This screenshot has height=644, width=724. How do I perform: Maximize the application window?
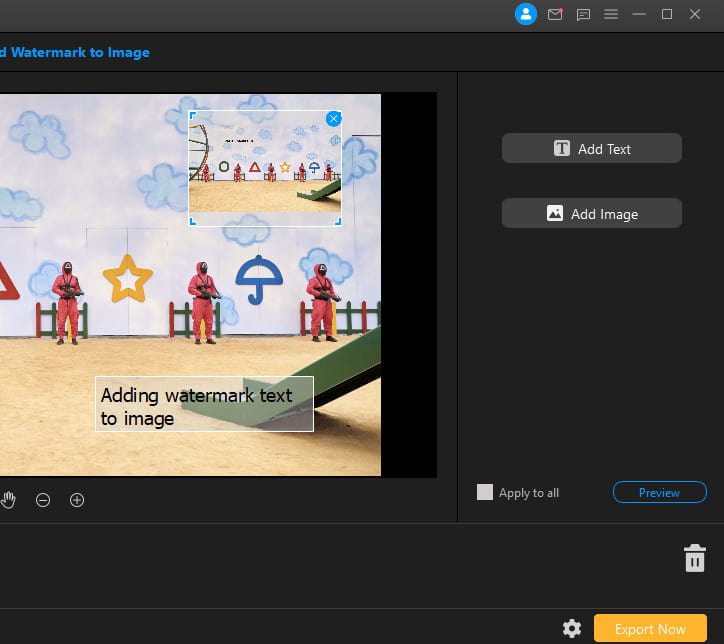pos(667,14)
